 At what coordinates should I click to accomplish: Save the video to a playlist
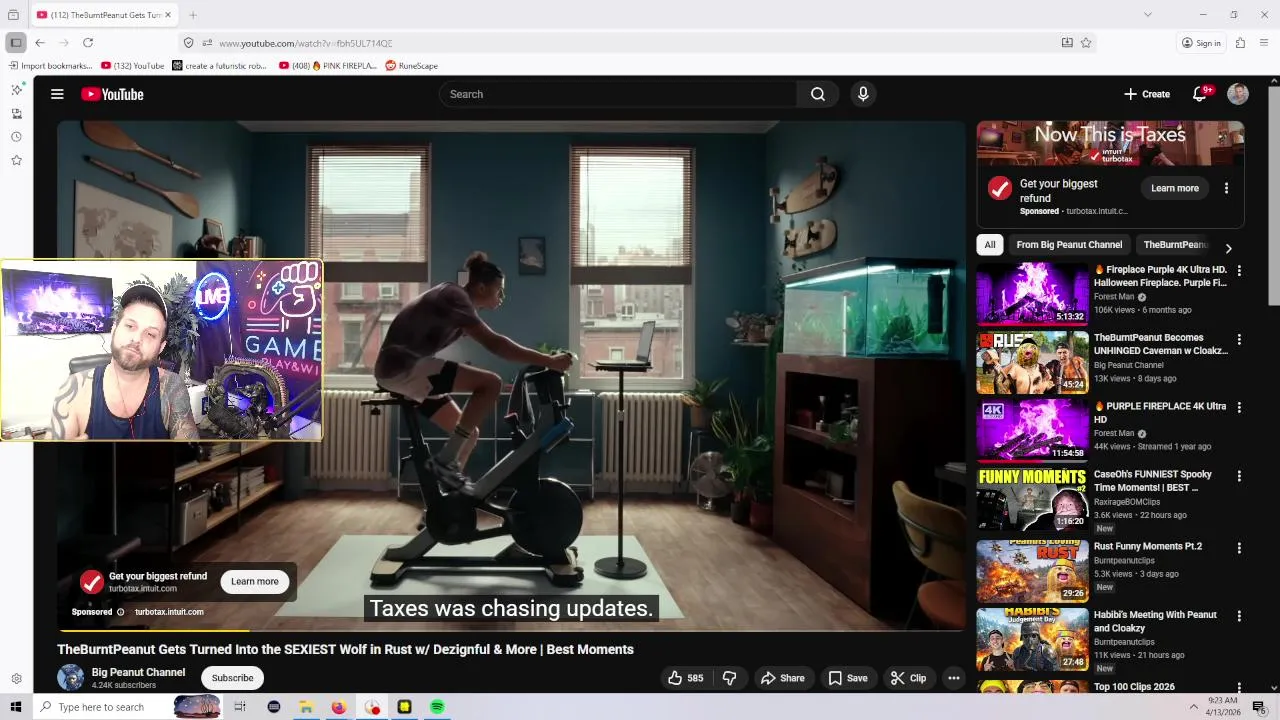(x=847, y=678)
